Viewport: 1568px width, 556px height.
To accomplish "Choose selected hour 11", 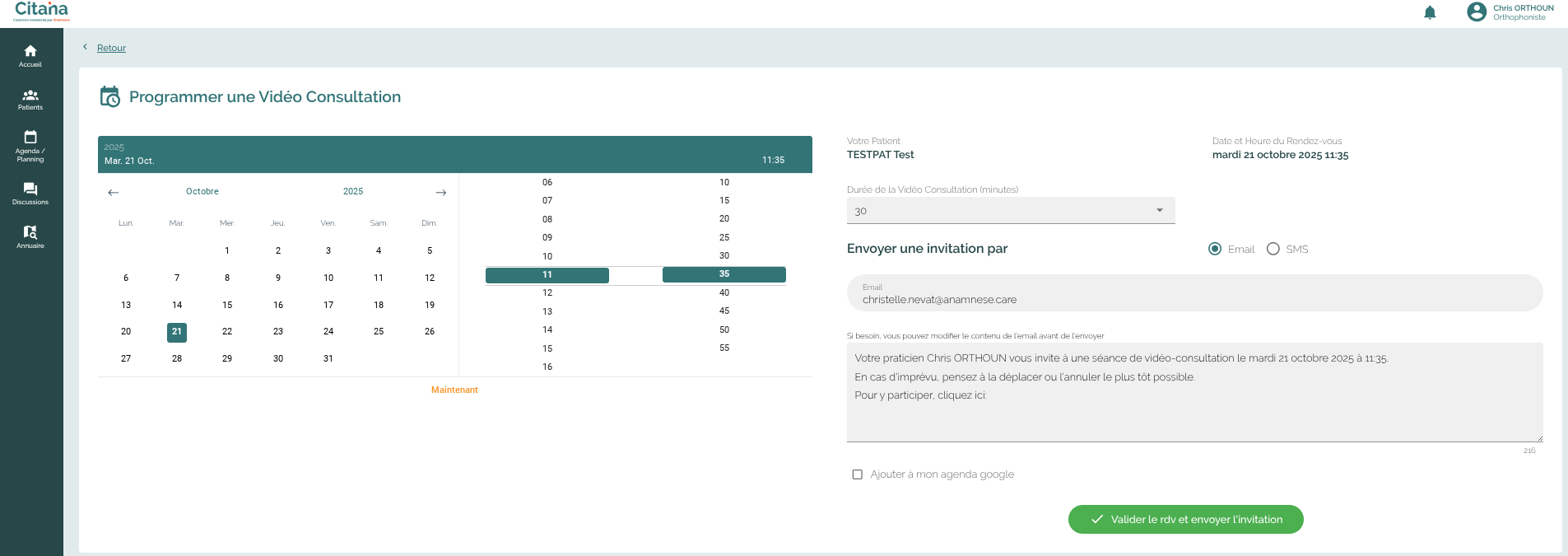I will (547, 275).
